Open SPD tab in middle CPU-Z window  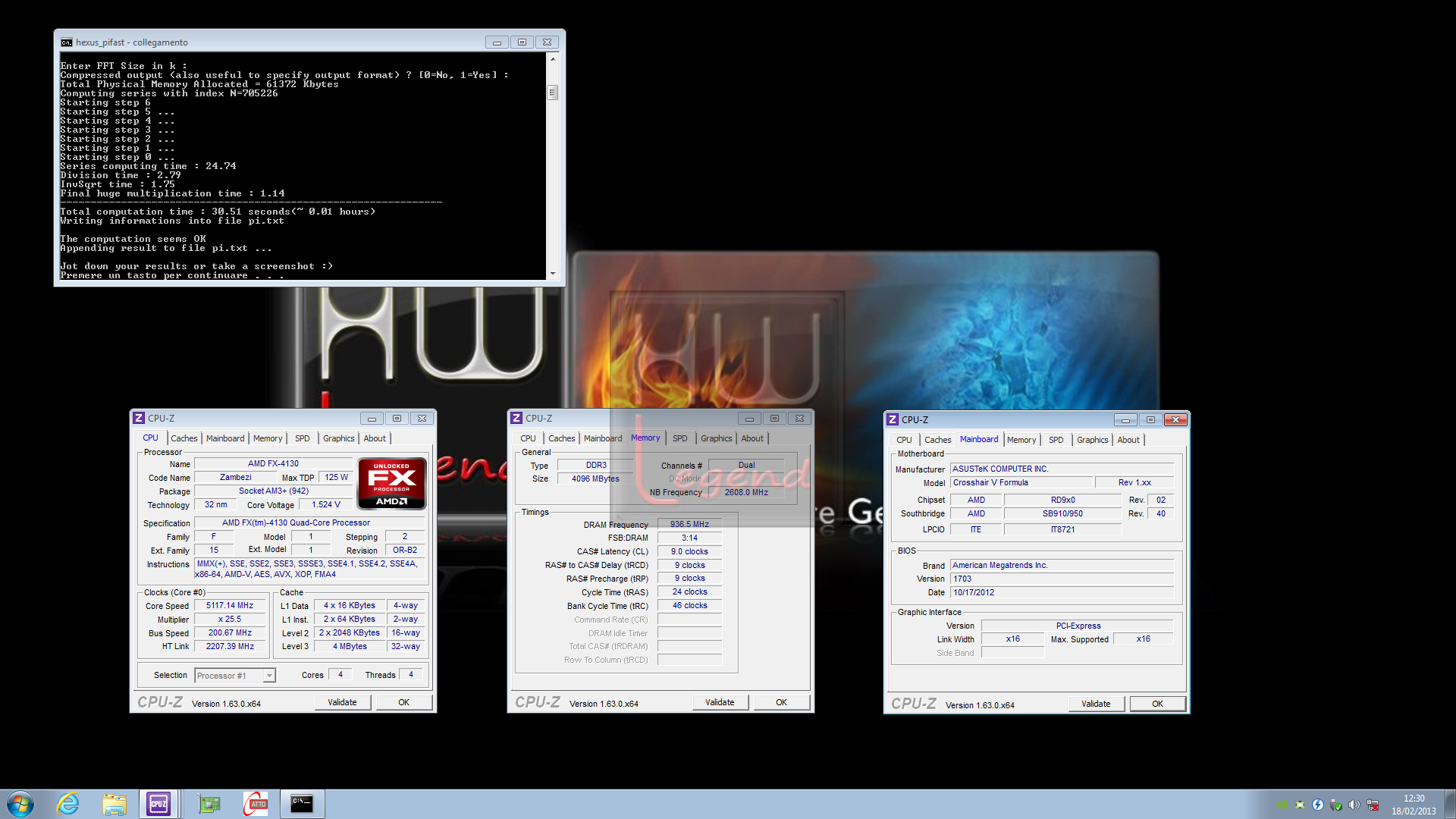tap(680, 438)
